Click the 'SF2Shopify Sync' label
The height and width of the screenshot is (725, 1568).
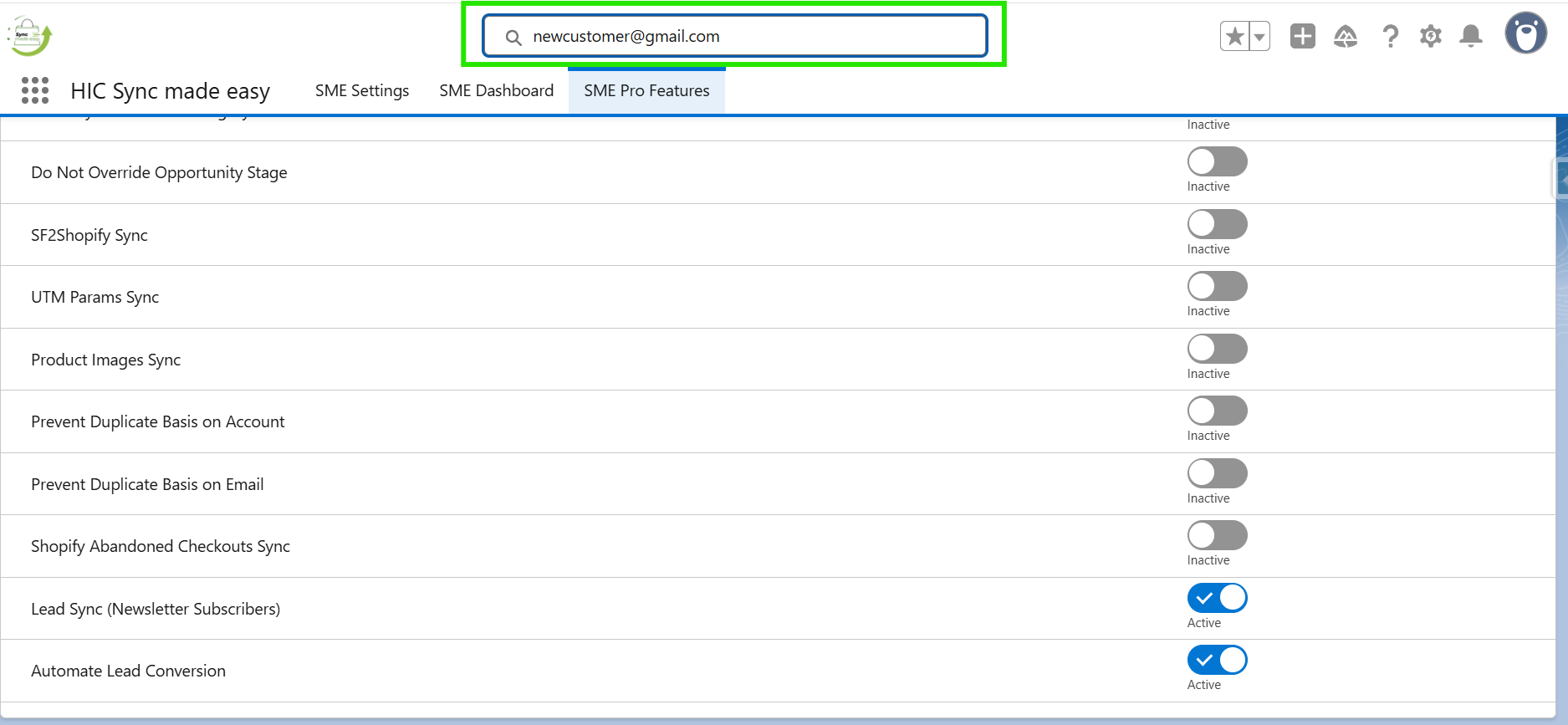pos(89,235)
